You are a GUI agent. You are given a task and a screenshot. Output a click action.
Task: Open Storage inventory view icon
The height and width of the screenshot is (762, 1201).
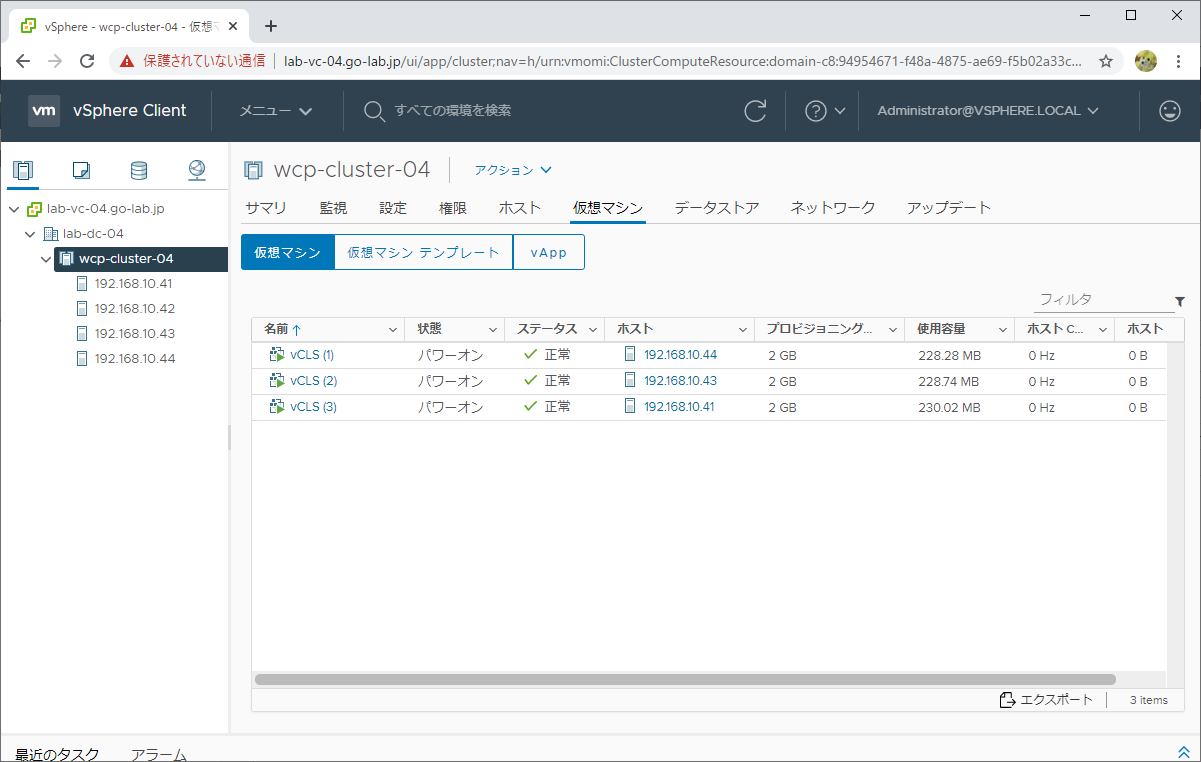tap(139, 170)
